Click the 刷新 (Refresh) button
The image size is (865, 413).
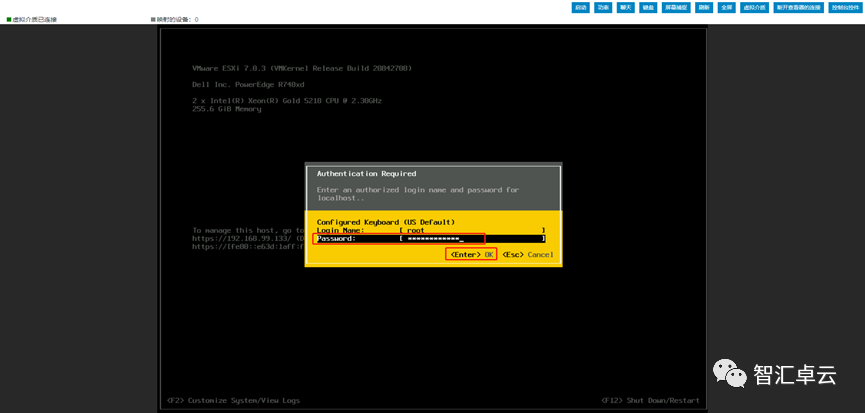click(x=703, y=8)
